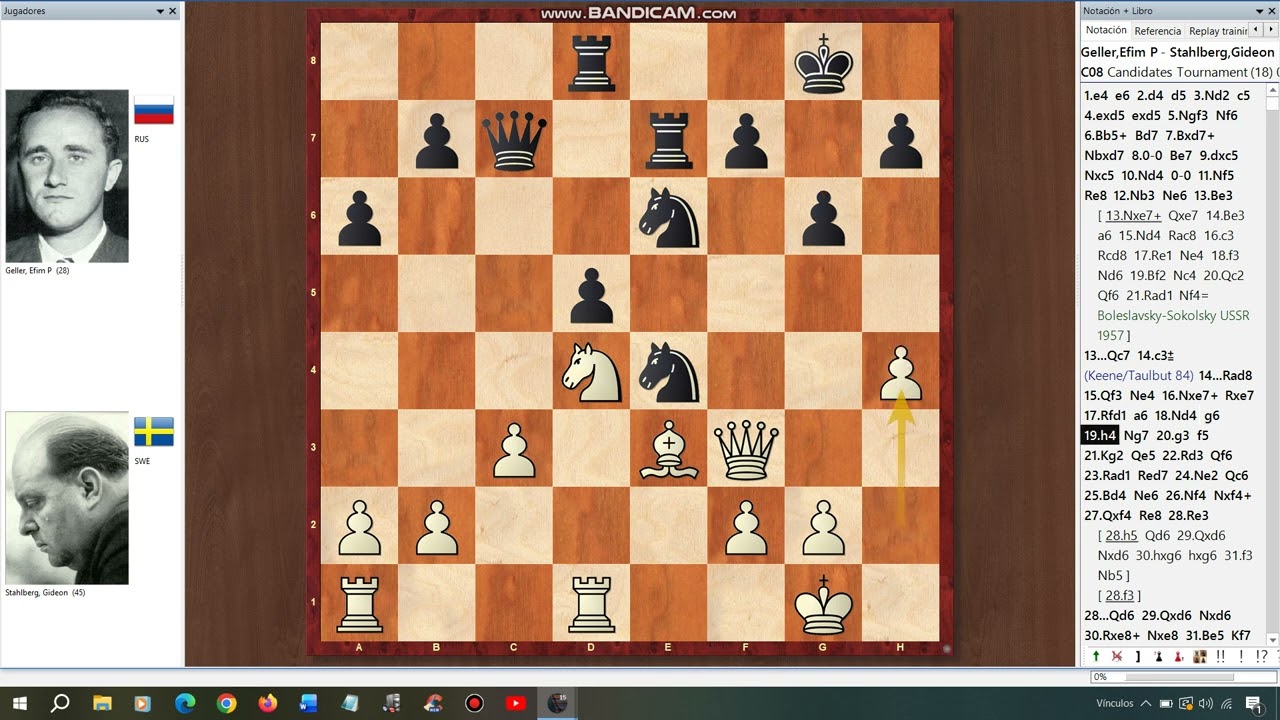Click variation move 28.f3 in notation
This screenshot has height=720, width=1280.
(x=1120, y=595)
